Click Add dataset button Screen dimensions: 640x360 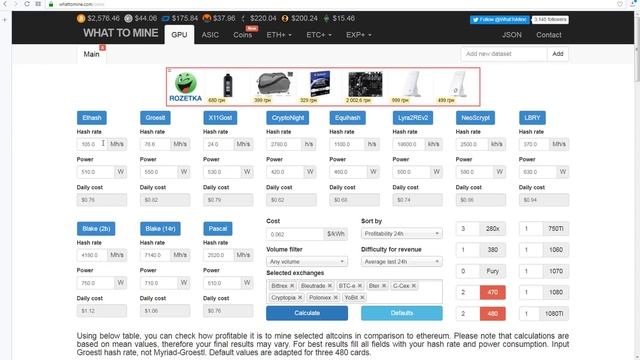(x=558, y=54)
